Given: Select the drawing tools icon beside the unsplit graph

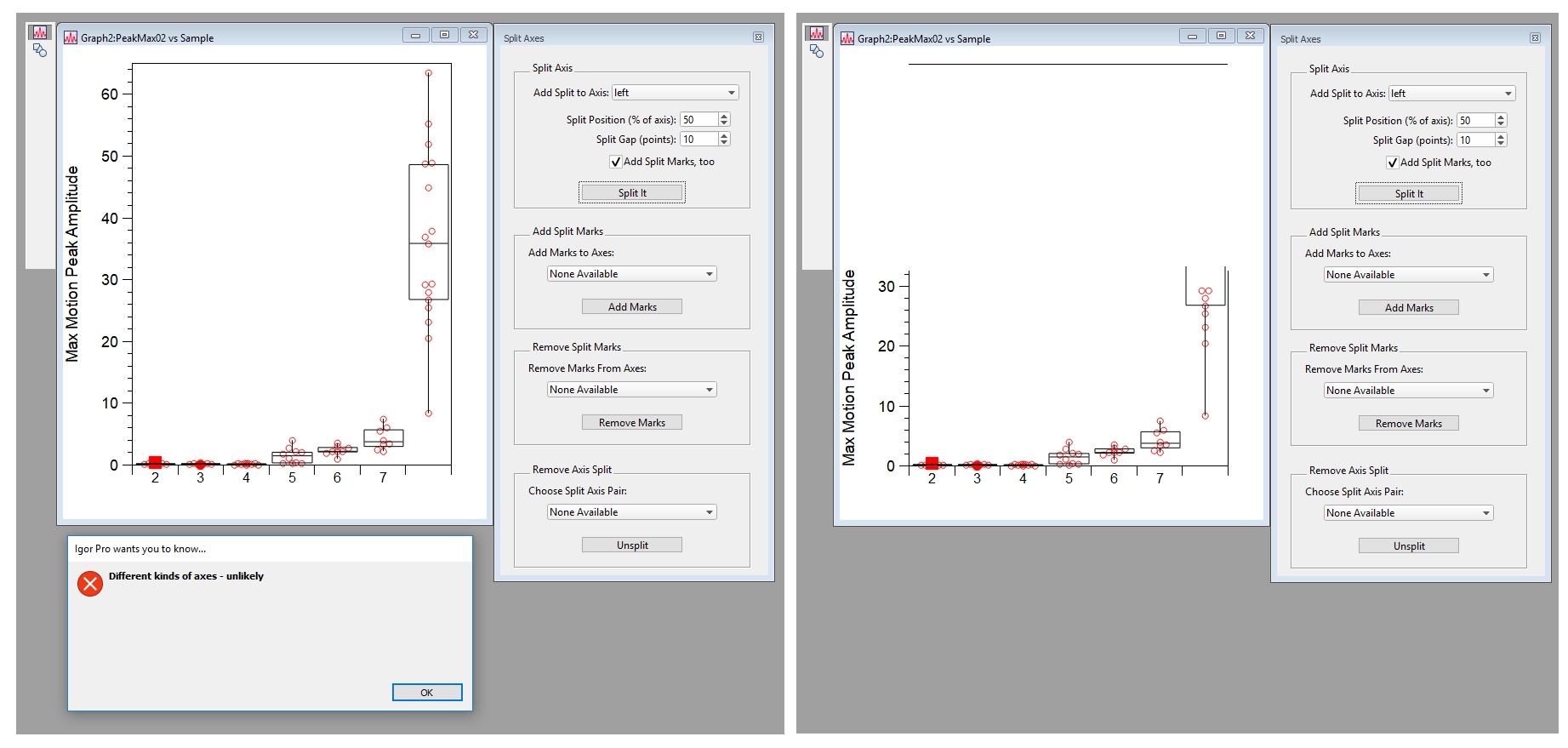Looking at the screenshot, I should (40, 51).
